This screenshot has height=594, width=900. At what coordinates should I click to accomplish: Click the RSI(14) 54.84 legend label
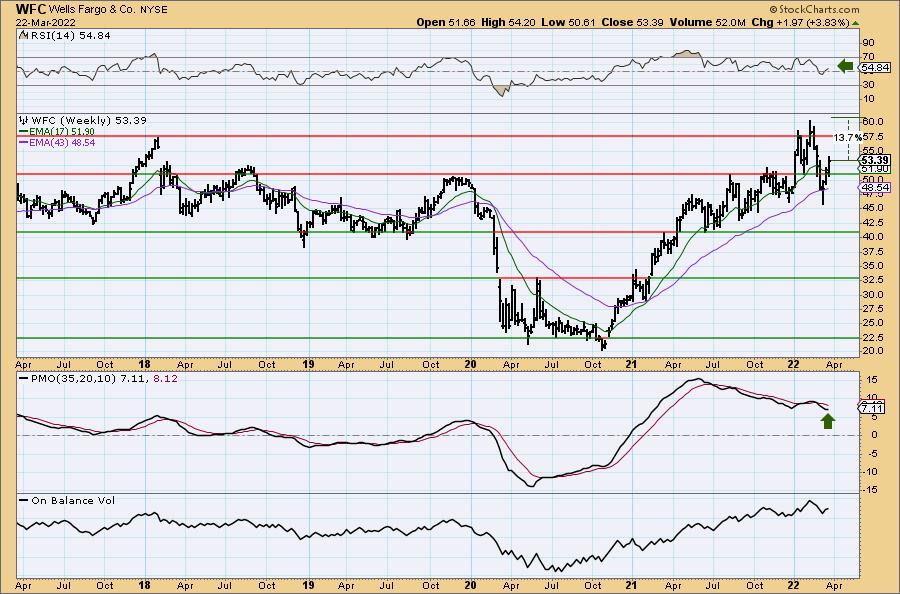click(70, 35)
